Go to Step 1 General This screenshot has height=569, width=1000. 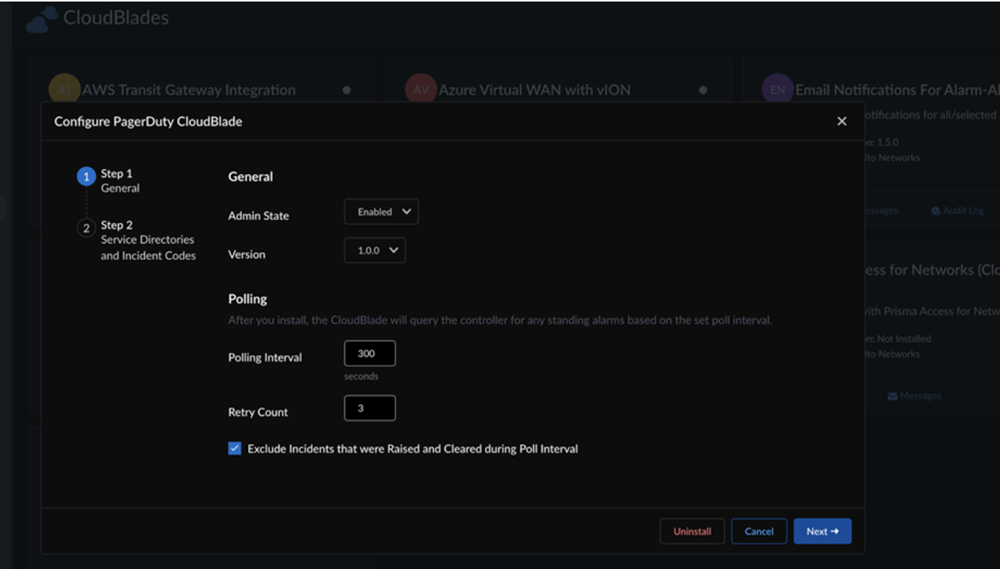(120, 181)
